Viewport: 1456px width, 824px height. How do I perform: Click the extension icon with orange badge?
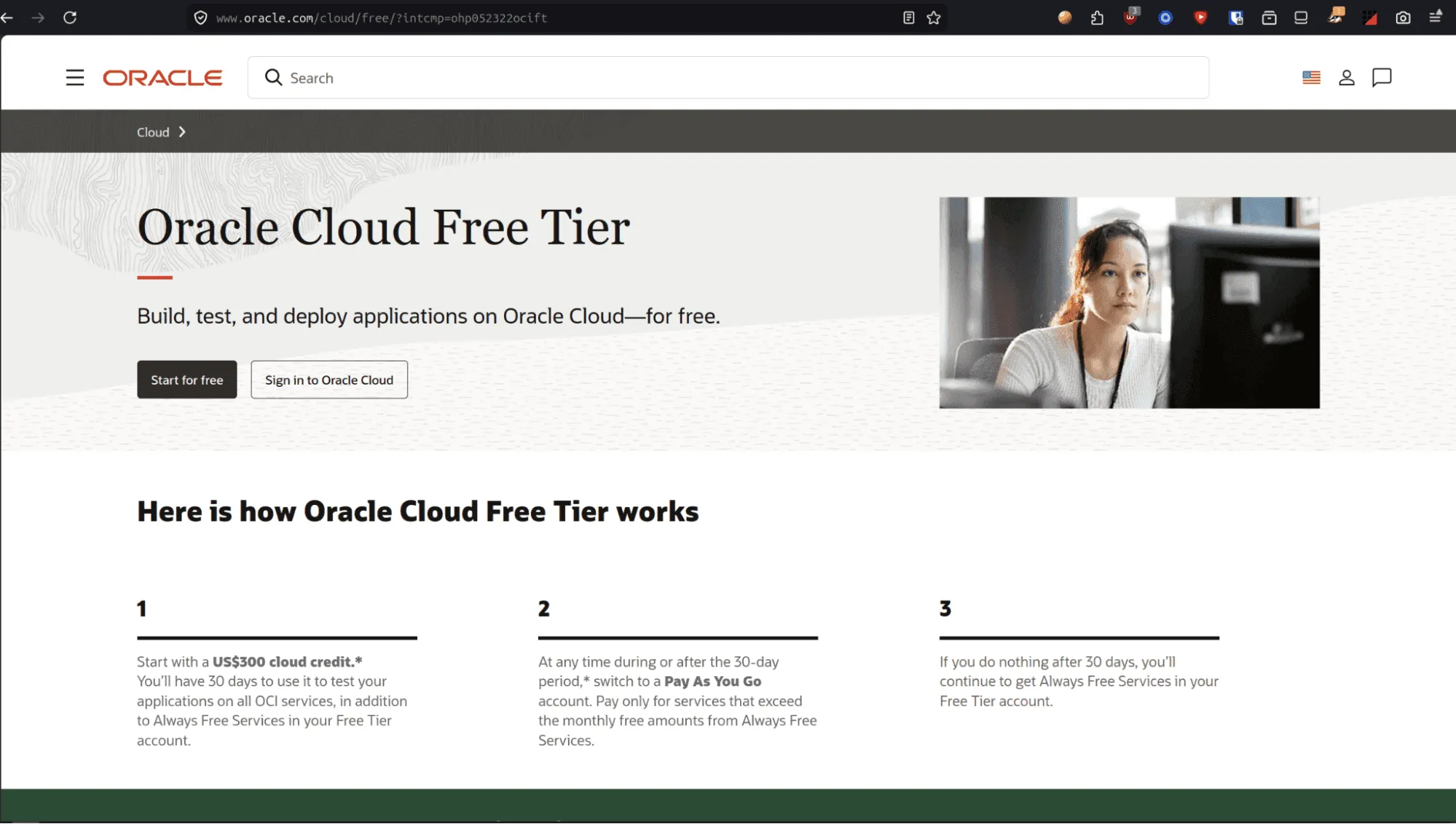point(1336,16)
